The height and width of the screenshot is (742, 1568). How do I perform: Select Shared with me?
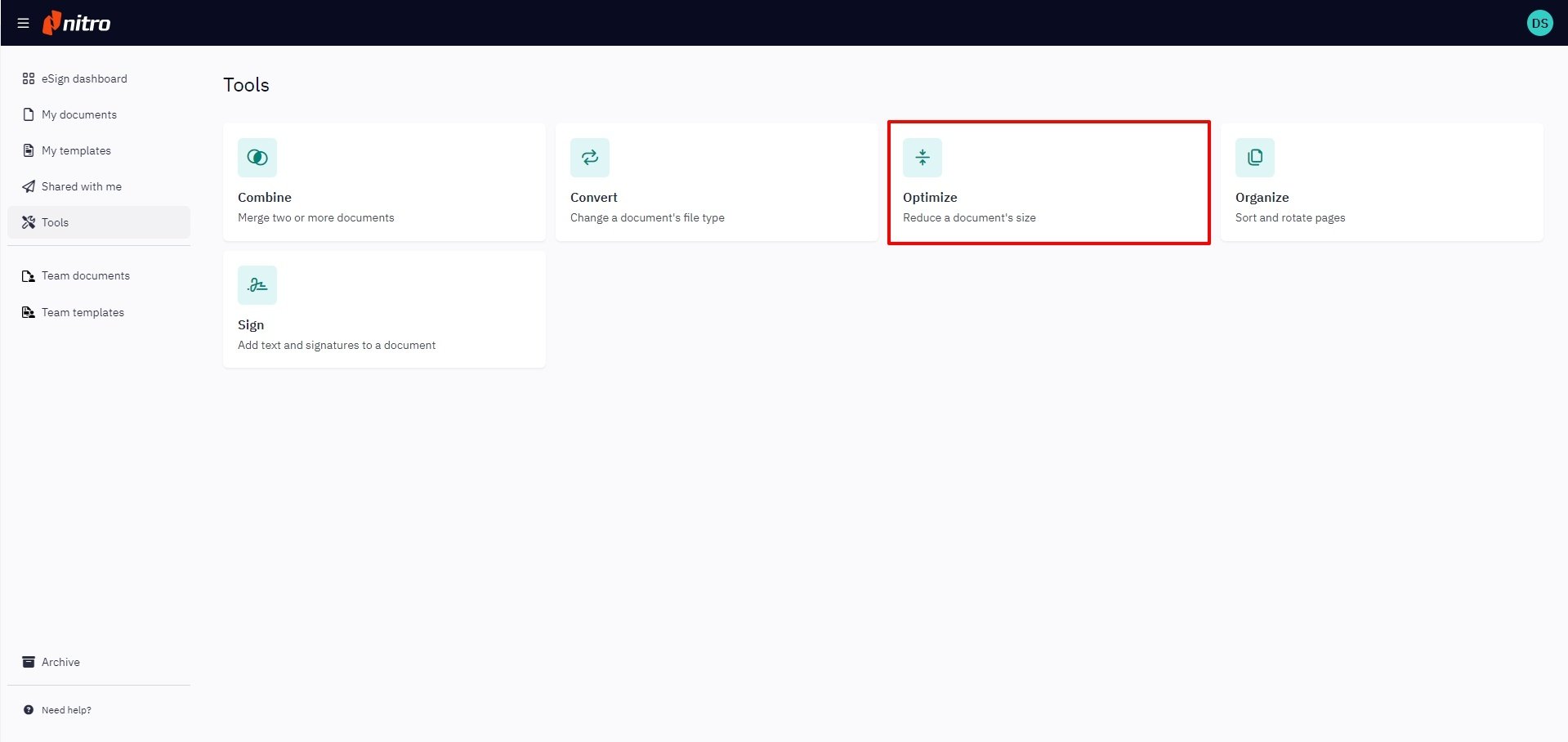click(x=81, y=186)
